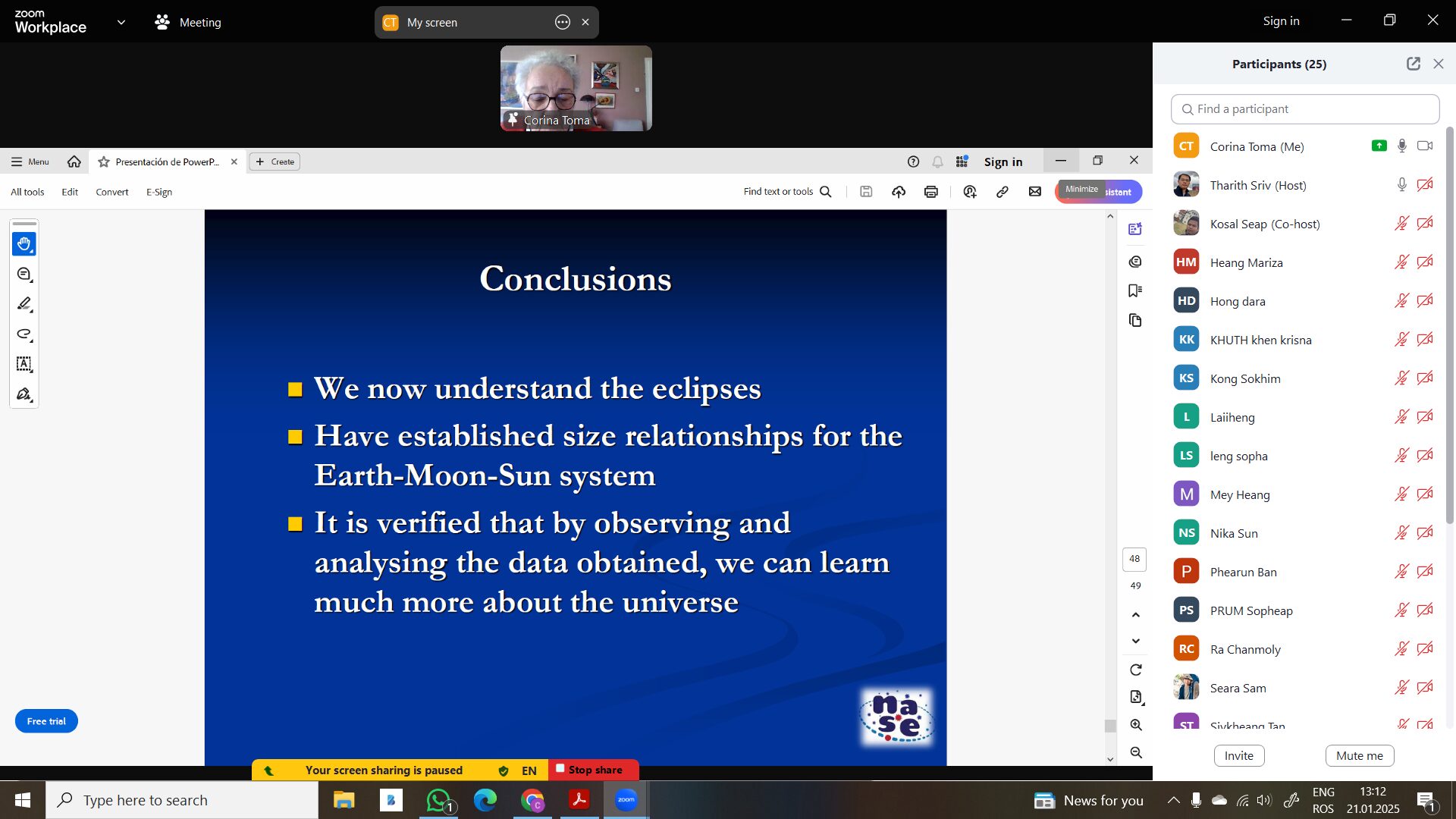Click the Home icon in Acrobat

pos(74,162)
